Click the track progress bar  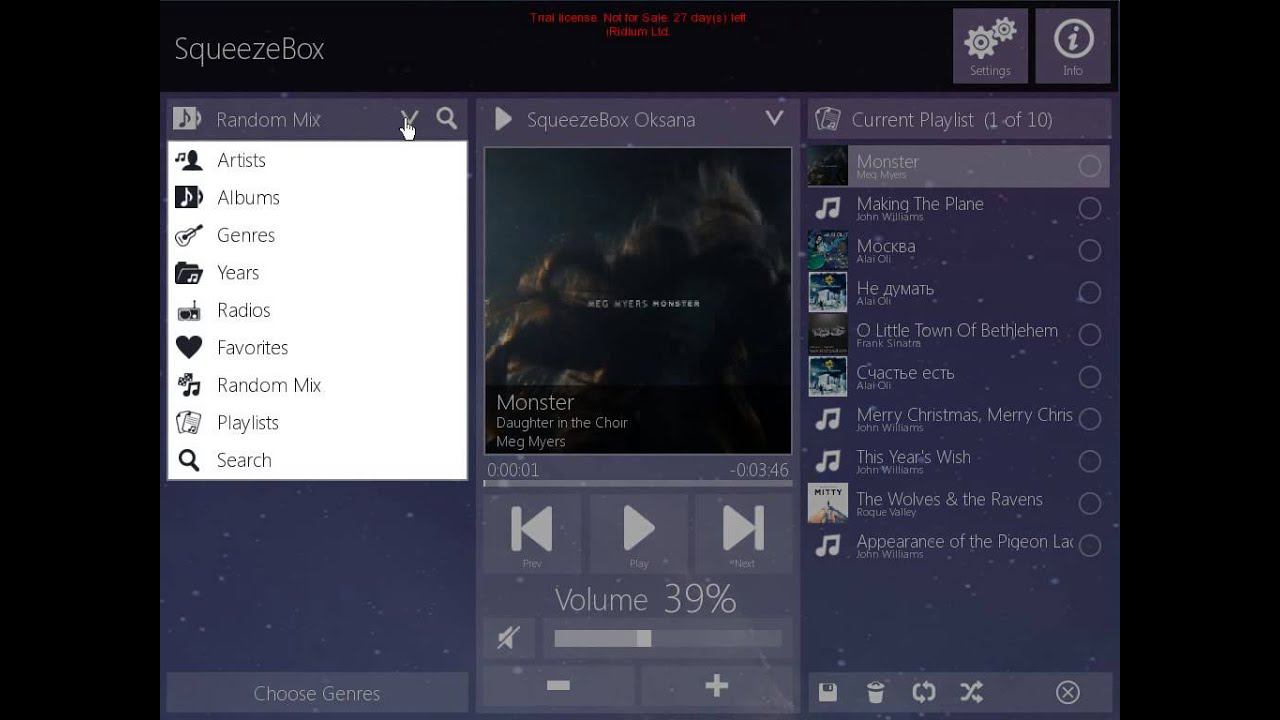[638, 484]
